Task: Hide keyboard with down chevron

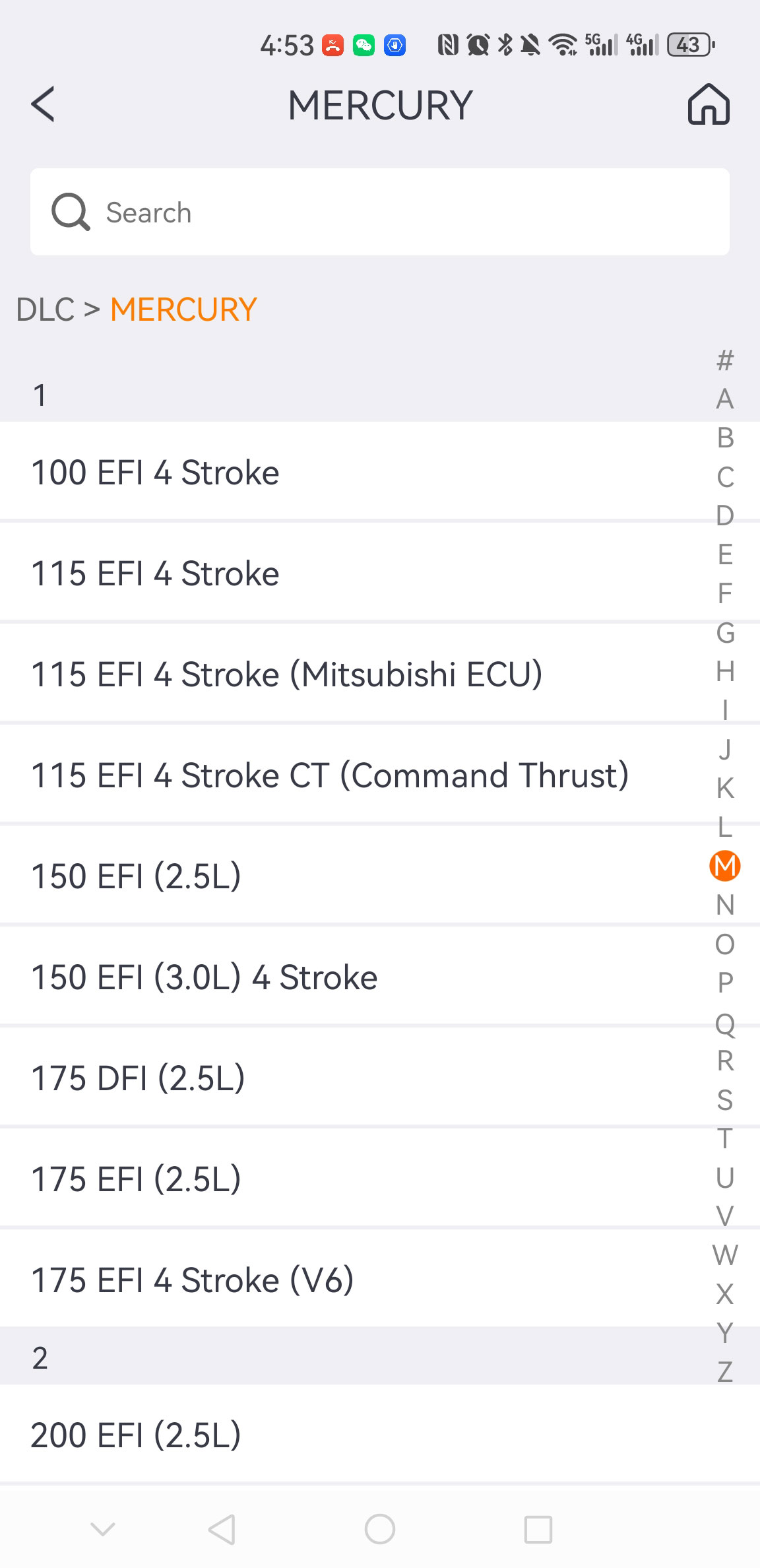Action: pos(102,1529)
